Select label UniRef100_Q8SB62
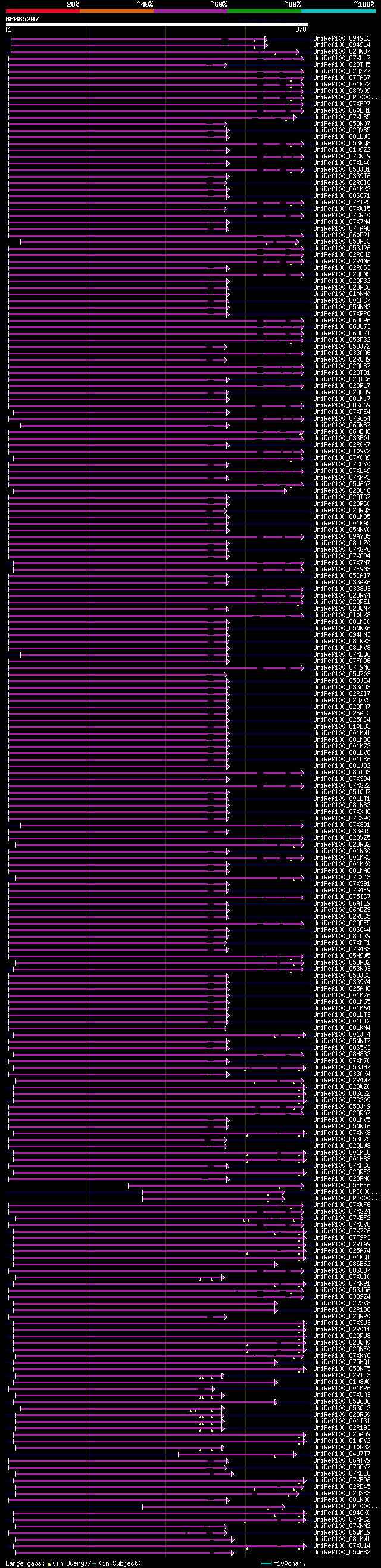This screenshot has width=381, height=1568. pos(342,1264)
